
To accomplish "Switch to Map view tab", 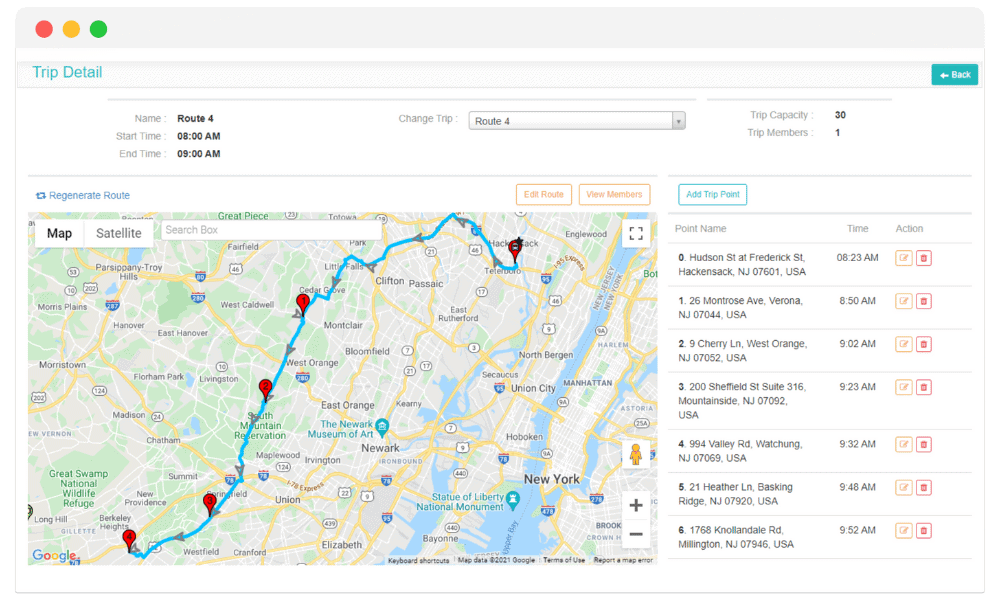I will (59, 233).
